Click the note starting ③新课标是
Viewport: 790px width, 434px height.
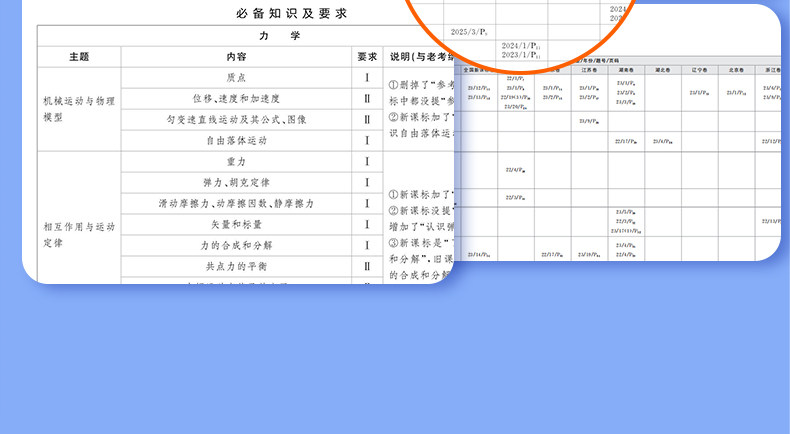point(421,259)
